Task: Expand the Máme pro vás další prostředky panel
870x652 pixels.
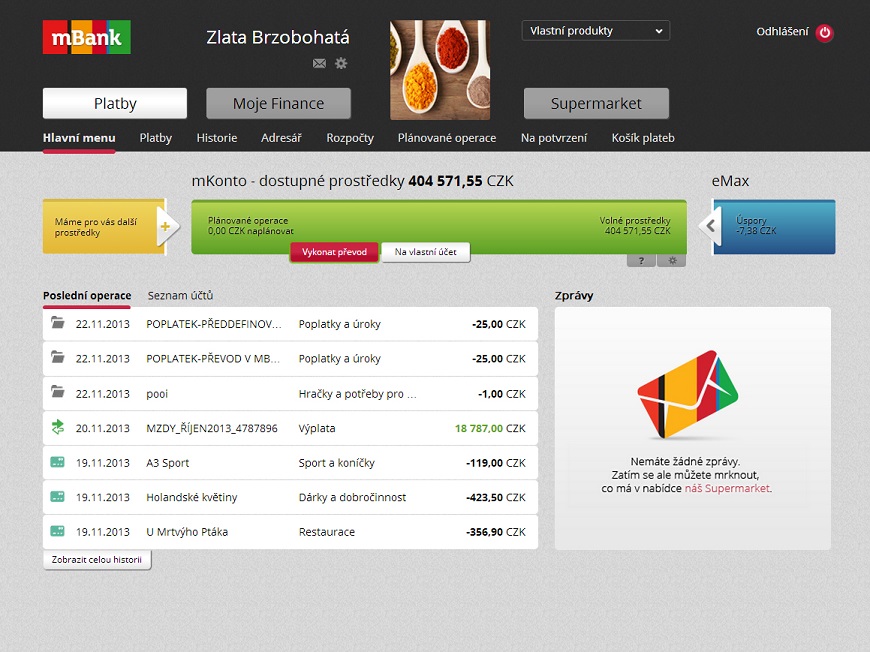Action: (98, 226)
